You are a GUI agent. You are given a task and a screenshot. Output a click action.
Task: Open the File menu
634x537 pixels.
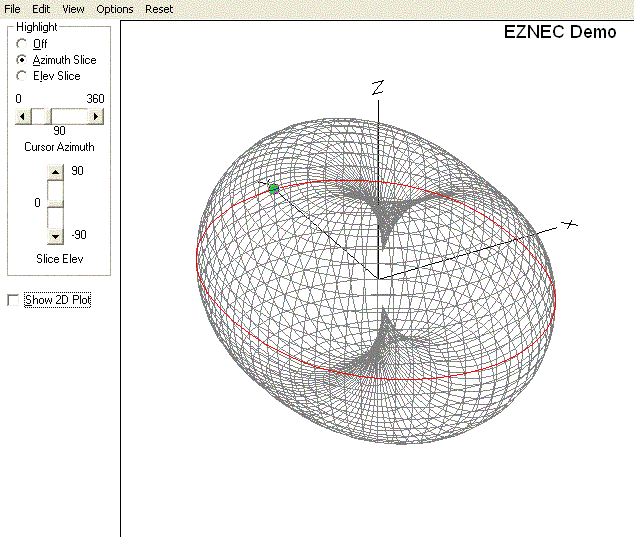[x=12, y=9]
